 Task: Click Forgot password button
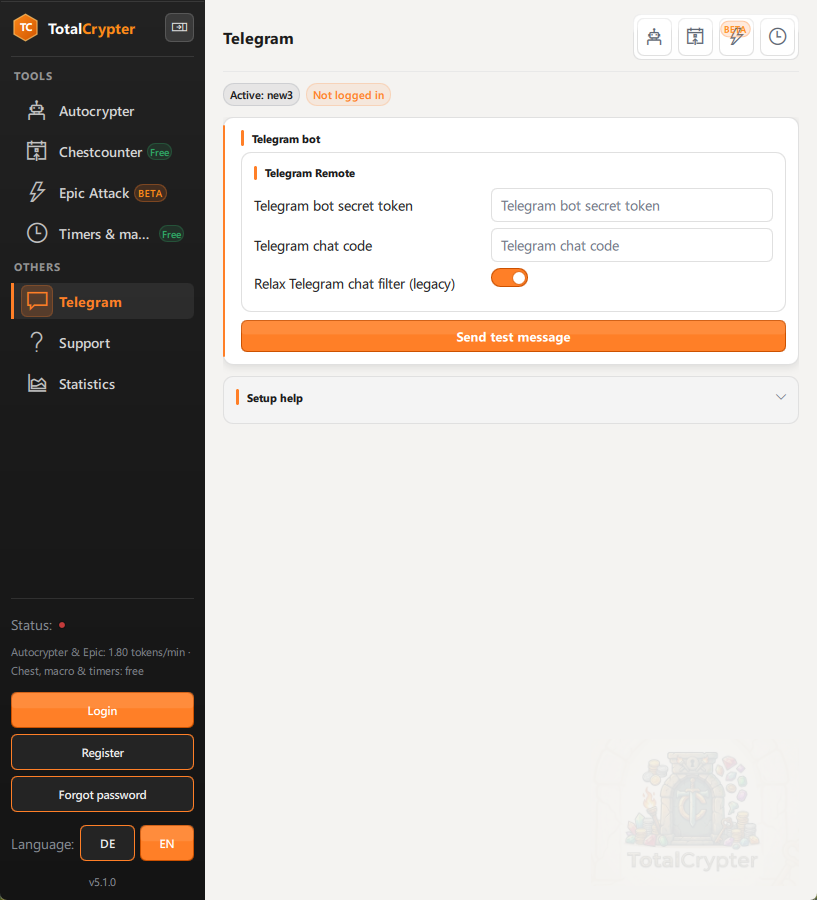(102, 794)
